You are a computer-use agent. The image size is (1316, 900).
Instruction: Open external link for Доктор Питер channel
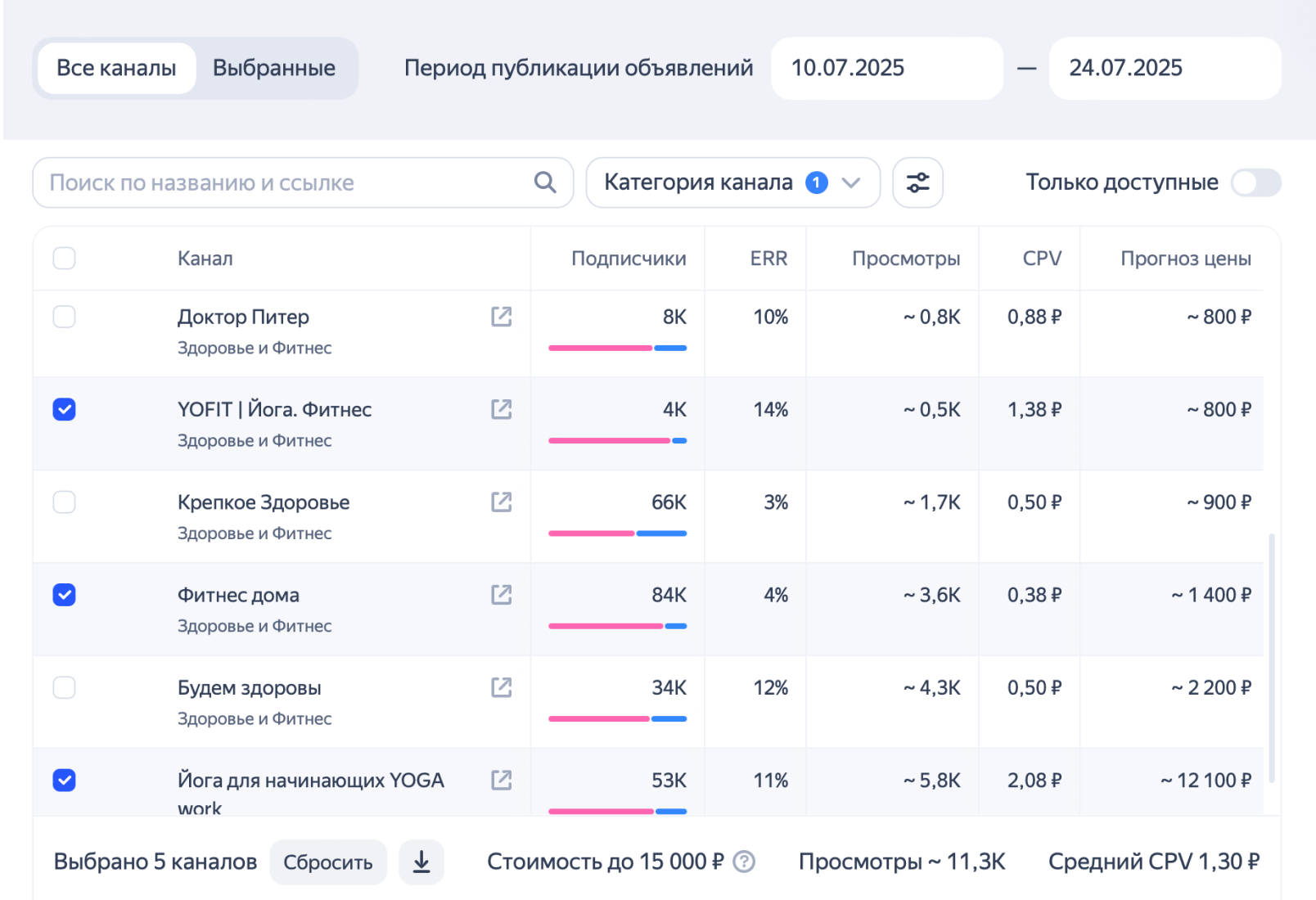(x=502, y=317)
